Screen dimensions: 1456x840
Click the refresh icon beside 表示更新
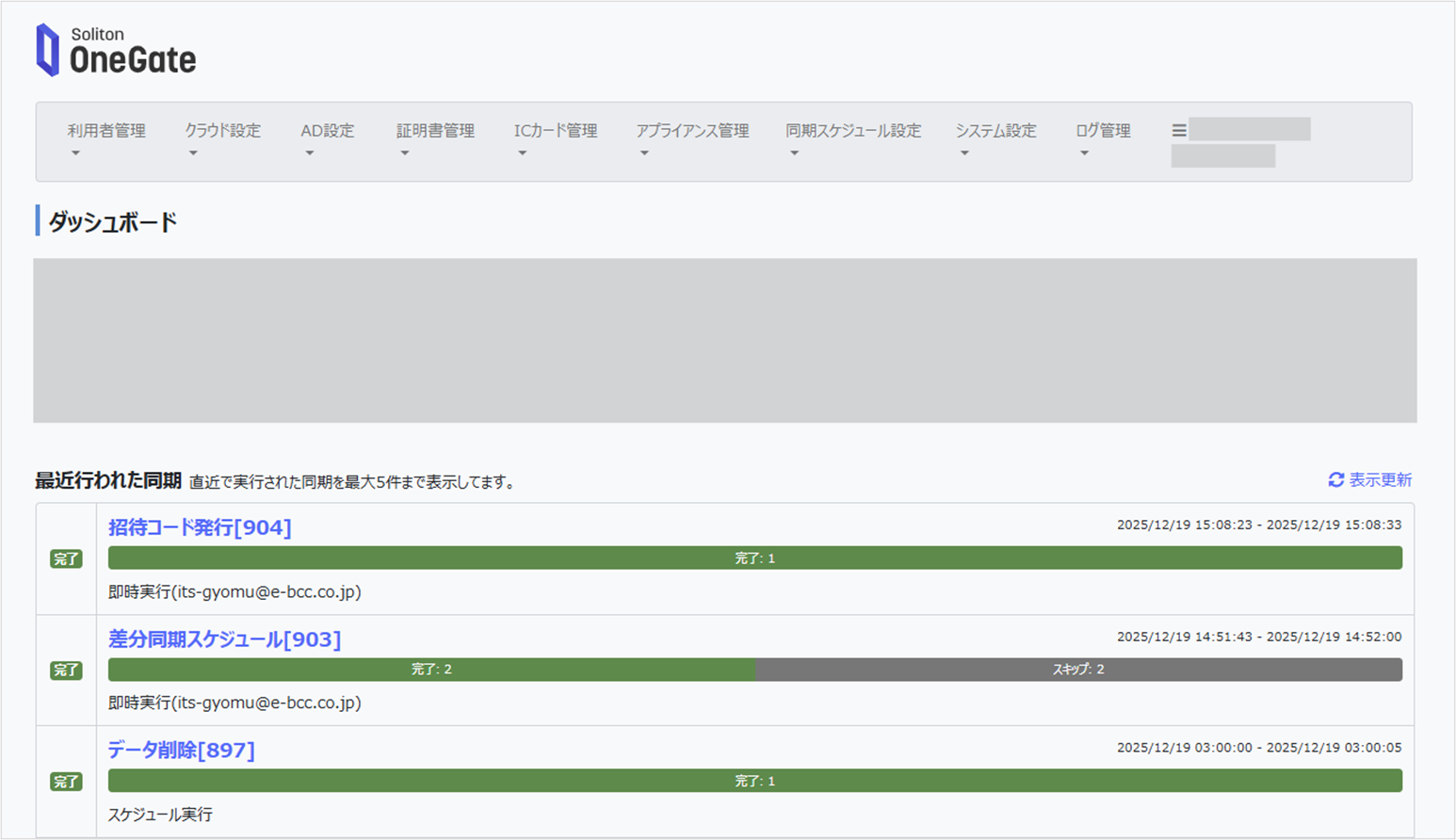click(x=1335, y=480)
